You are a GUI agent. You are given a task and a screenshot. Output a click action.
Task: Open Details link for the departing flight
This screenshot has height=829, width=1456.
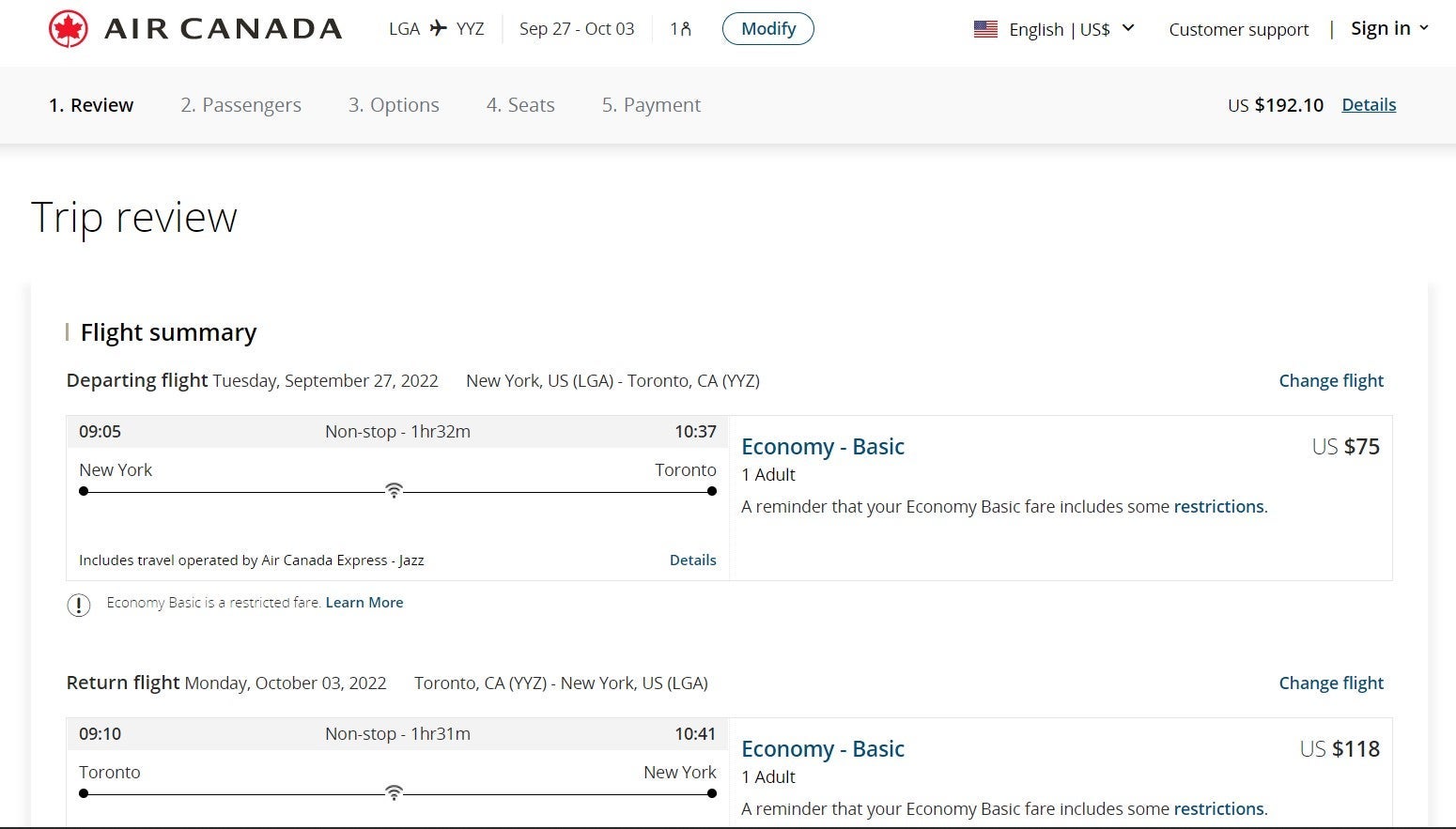coord(692,560)
